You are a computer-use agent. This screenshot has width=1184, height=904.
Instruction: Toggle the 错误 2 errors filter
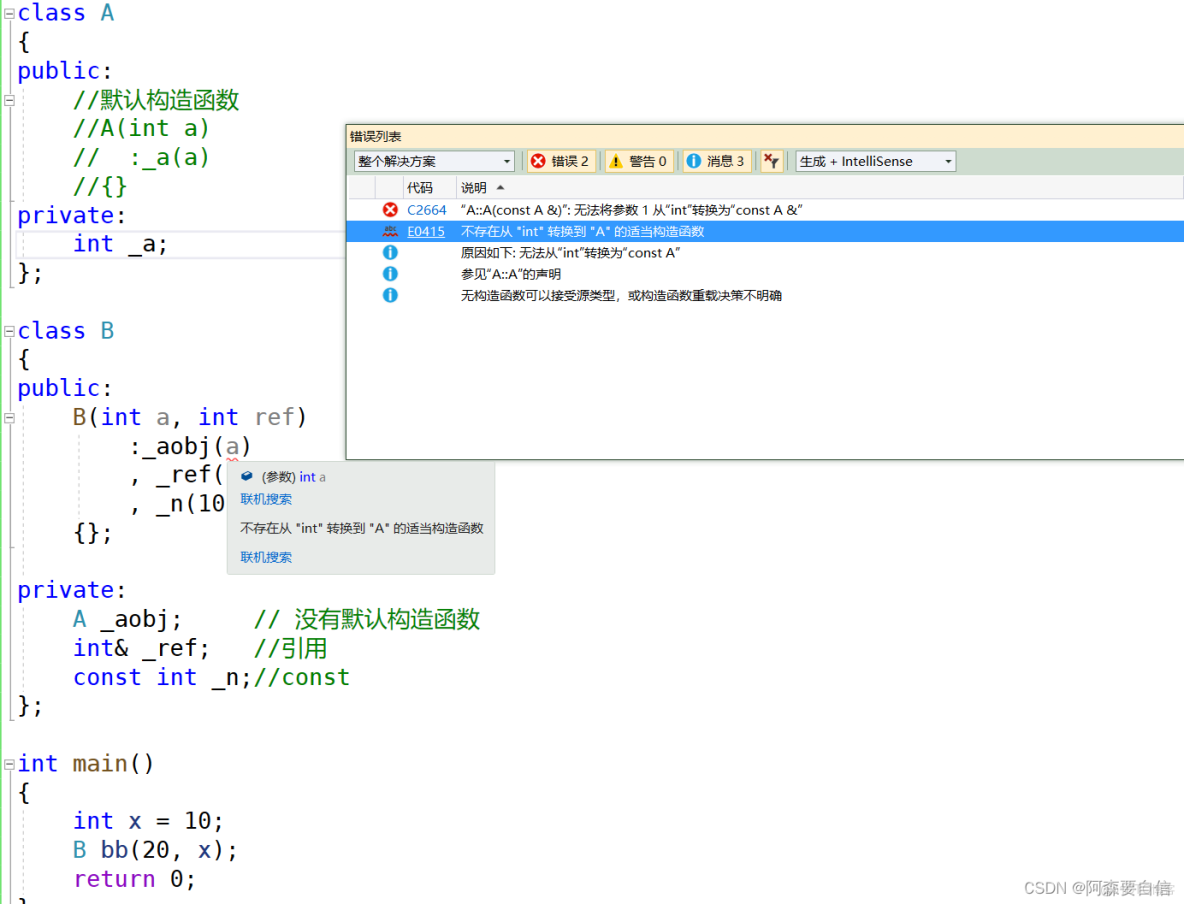click(560, 161)
